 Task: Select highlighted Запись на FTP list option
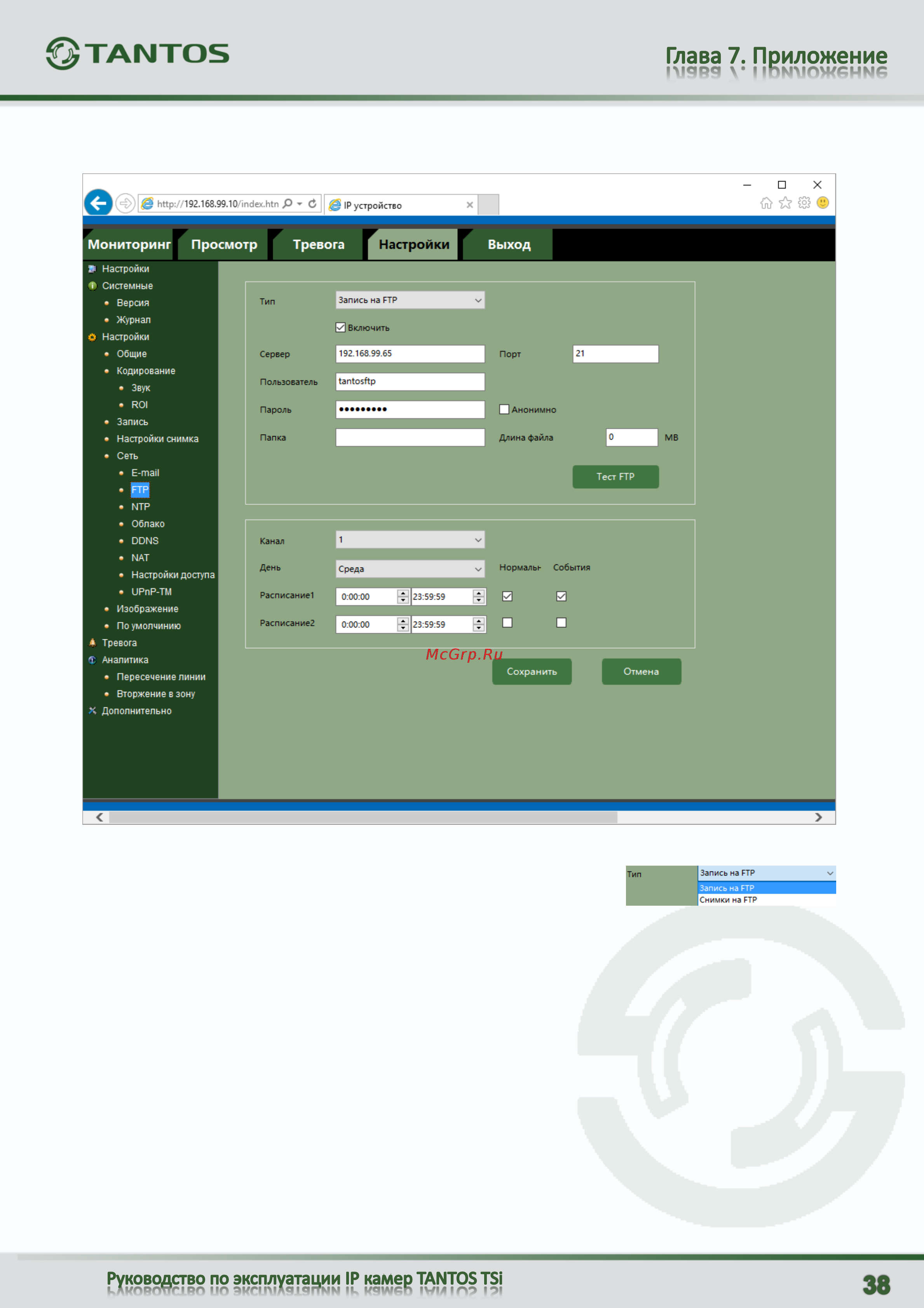(x=766, y=887)
